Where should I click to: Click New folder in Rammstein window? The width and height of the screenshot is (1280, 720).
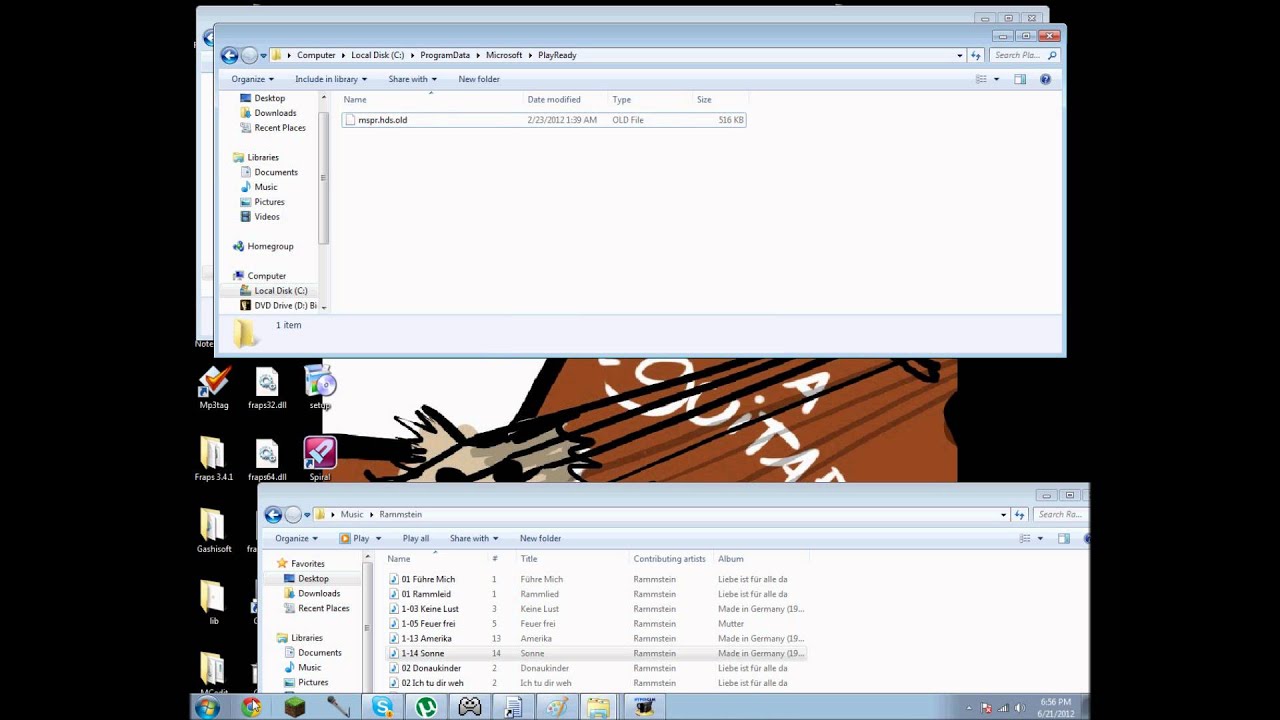(x=540, y=538)
